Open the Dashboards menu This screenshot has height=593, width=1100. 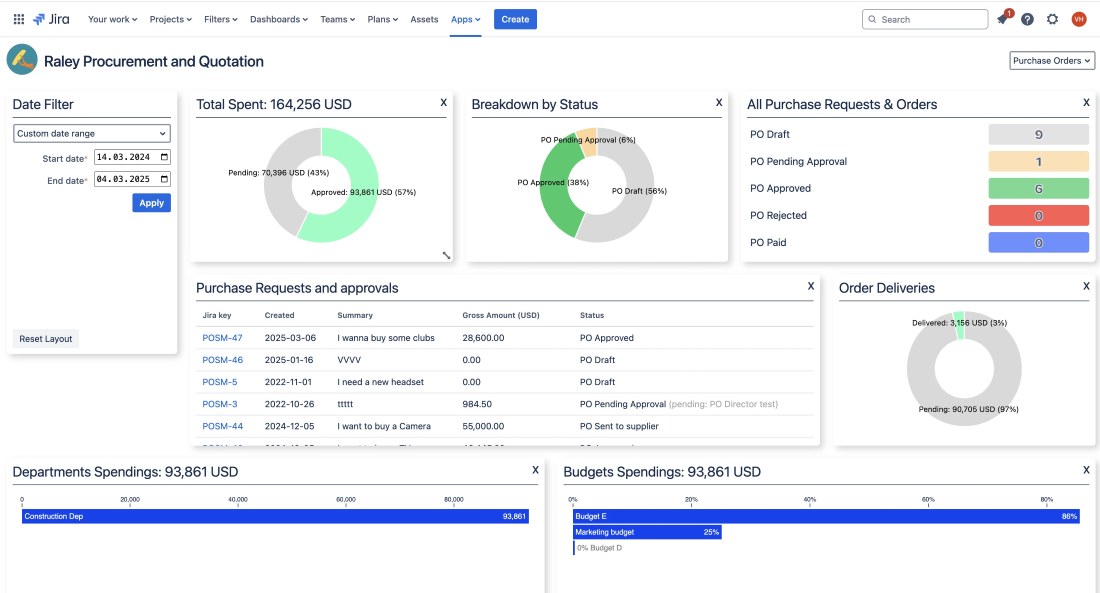[277, 18]
